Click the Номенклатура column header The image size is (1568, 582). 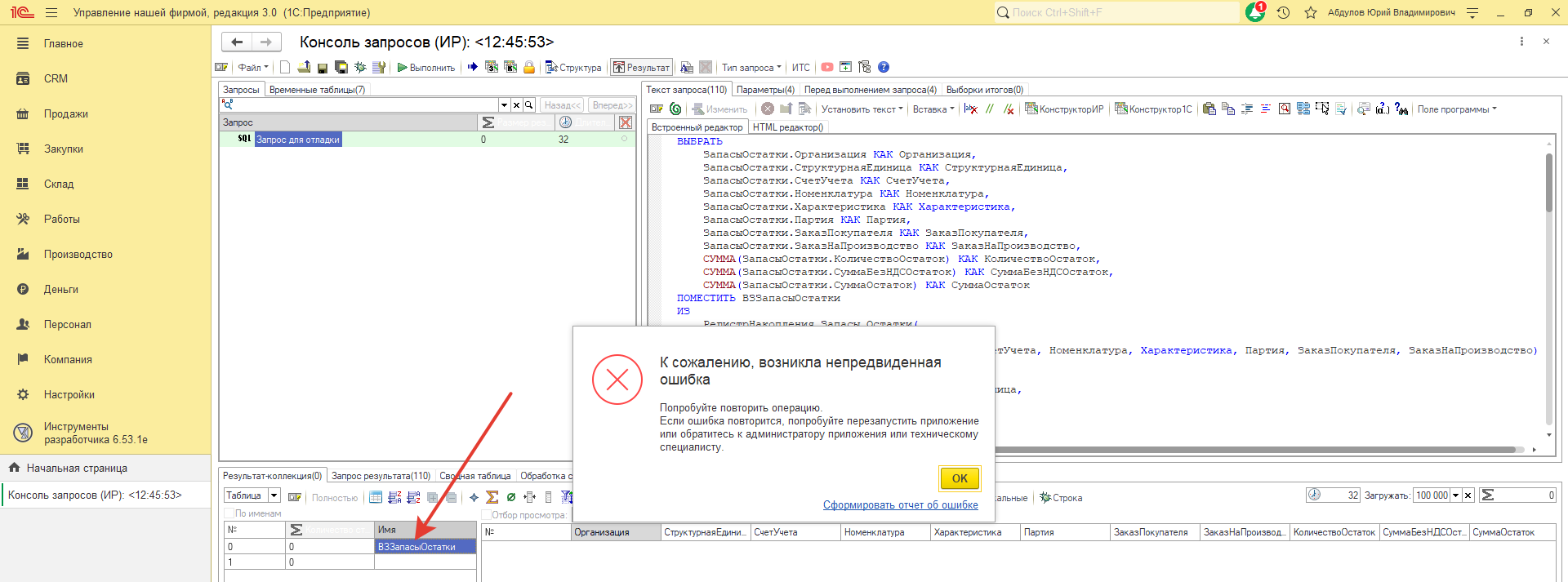point(885,532)
